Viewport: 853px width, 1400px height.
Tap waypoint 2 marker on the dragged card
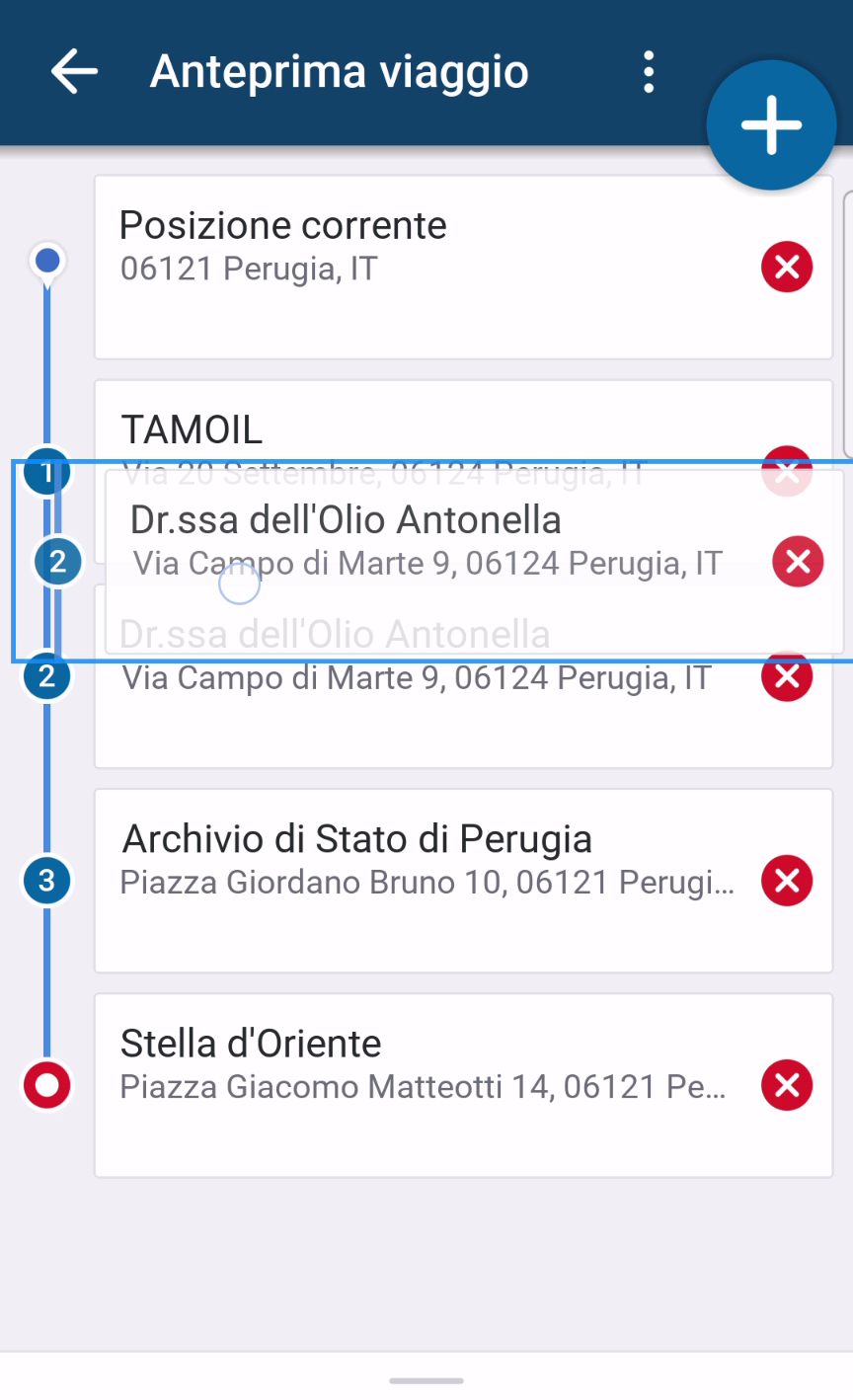click(x=58, y=562)
